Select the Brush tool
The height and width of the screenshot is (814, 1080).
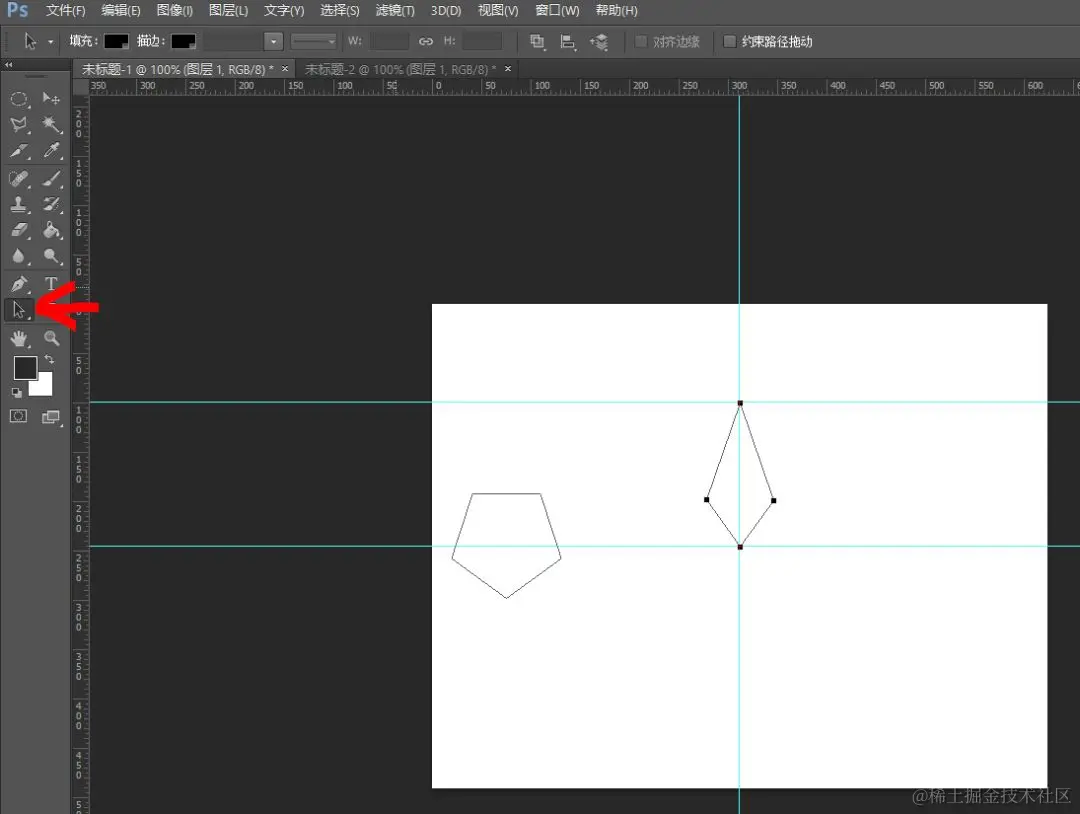[x=51, y=179]
